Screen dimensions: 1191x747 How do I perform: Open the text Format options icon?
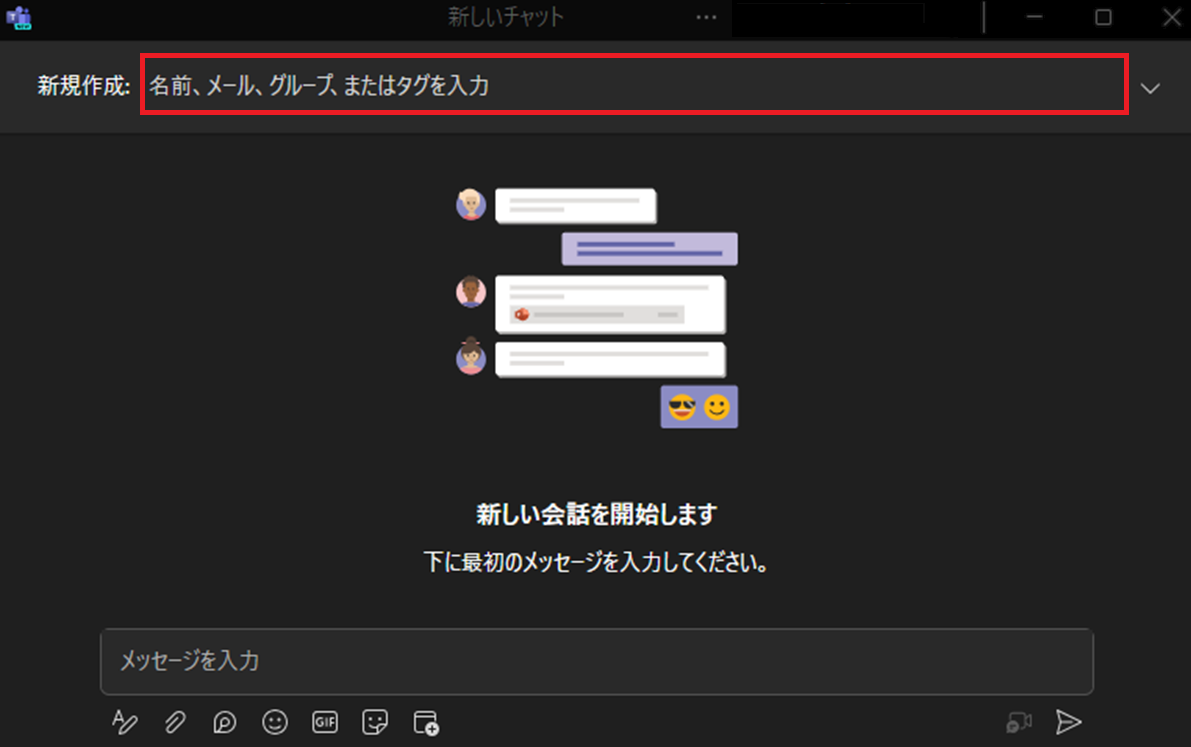point(125,722)
